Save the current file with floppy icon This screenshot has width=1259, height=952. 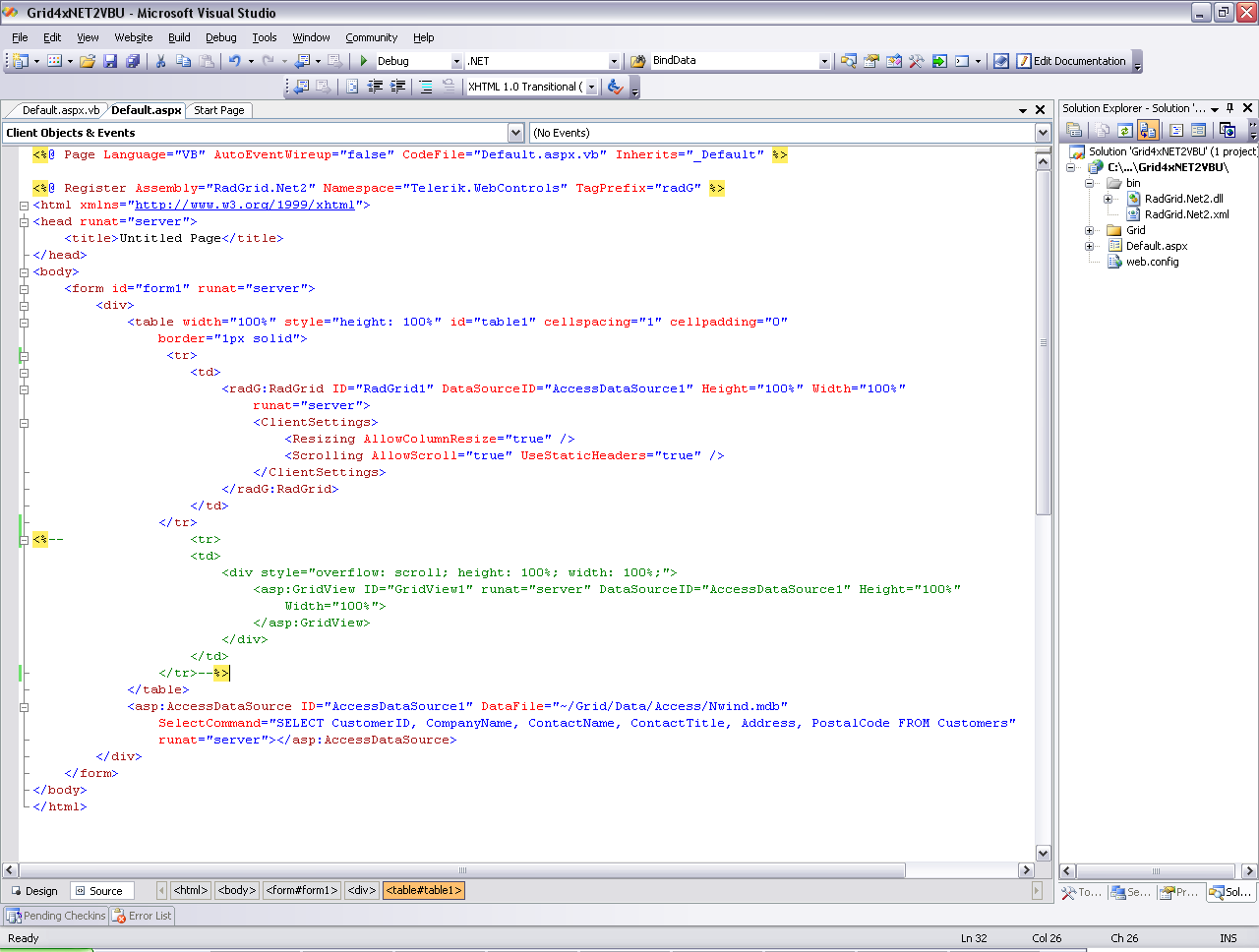(x=110, y=61)
